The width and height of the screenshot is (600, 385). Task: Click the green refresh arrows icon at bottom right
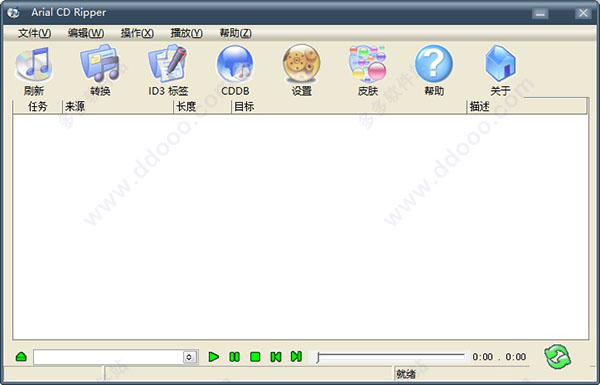click(558, 357)
